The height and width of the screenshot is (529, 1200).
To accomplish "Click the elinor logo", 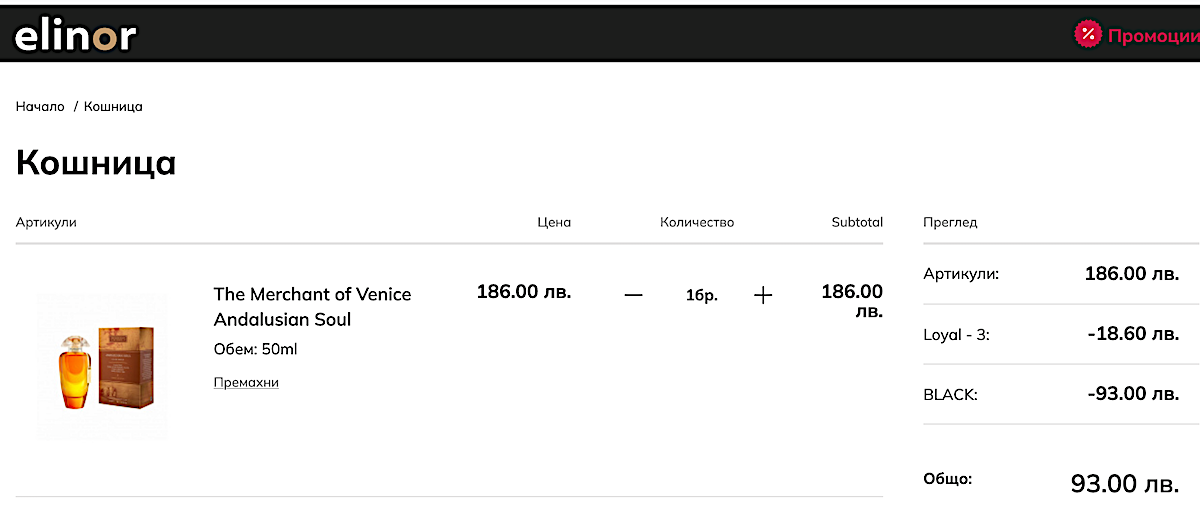I will point(75,36).
